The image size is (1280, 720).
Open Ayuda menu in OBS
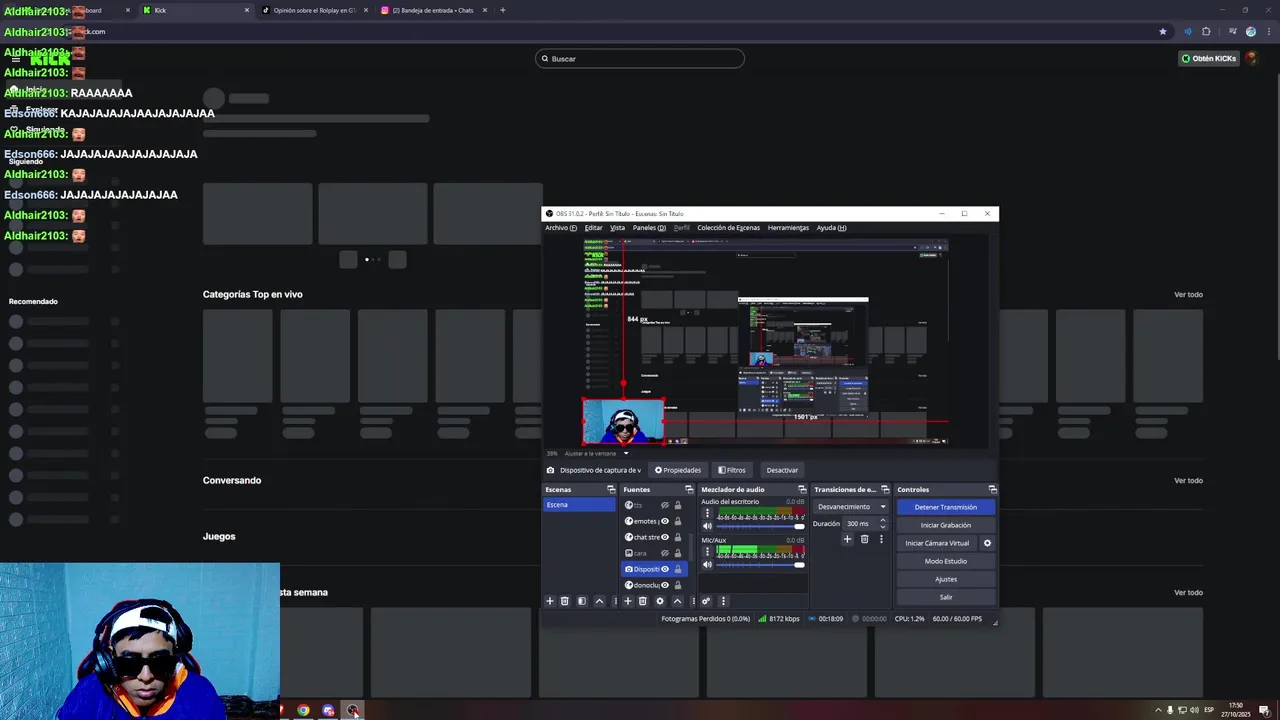(831, 228)
